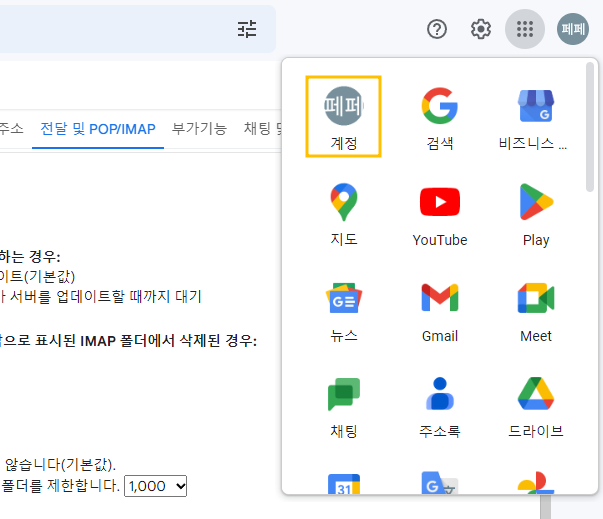Click the apps panel vertical scrollbar

[x=590, y=127]
